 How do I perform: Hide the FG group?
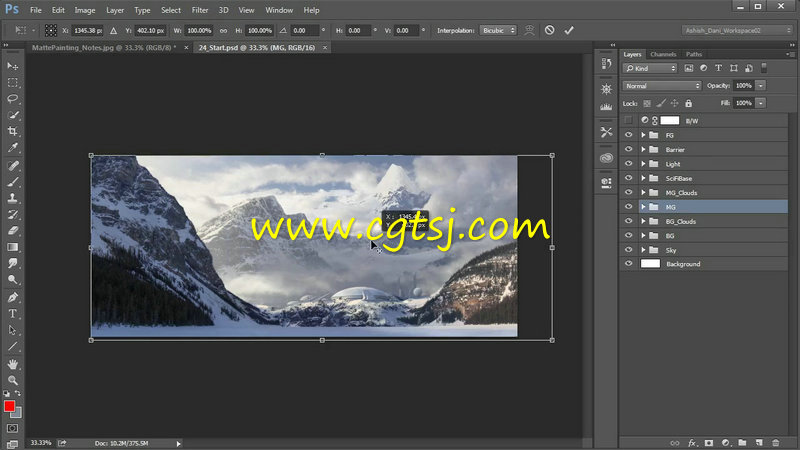coord(629,135)
